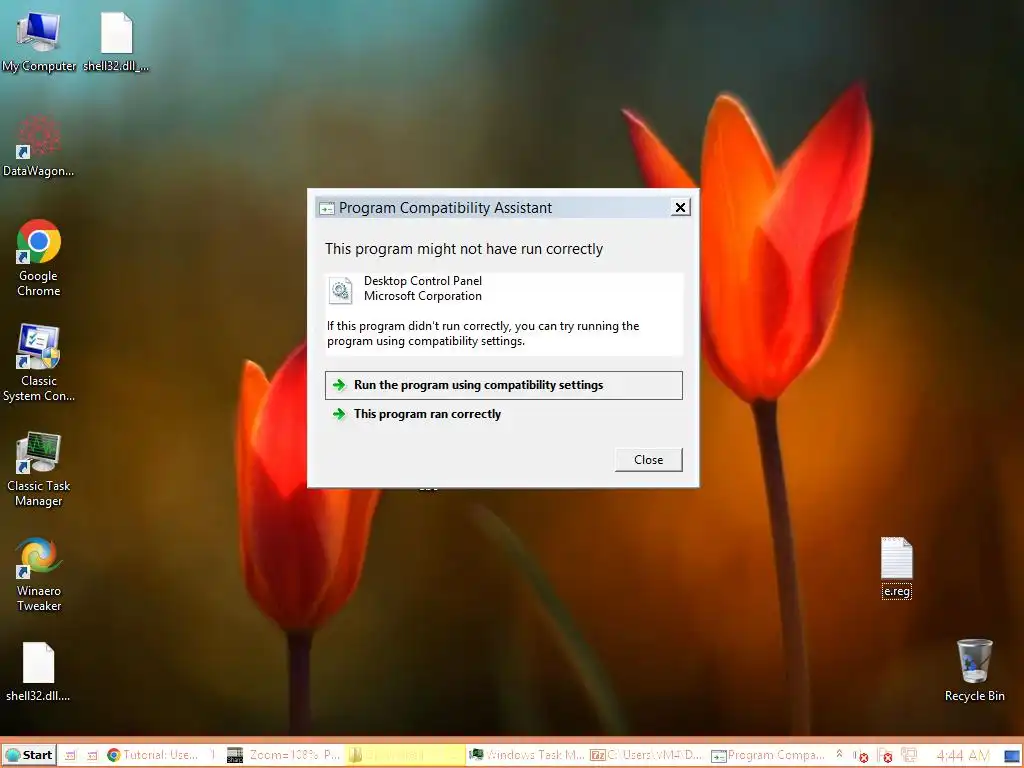The height and width of the screenshot is (768, 1024).
Task: Click the second quick launch icon before Chrome
Action: pyautogui.click(x=91, y=756)
